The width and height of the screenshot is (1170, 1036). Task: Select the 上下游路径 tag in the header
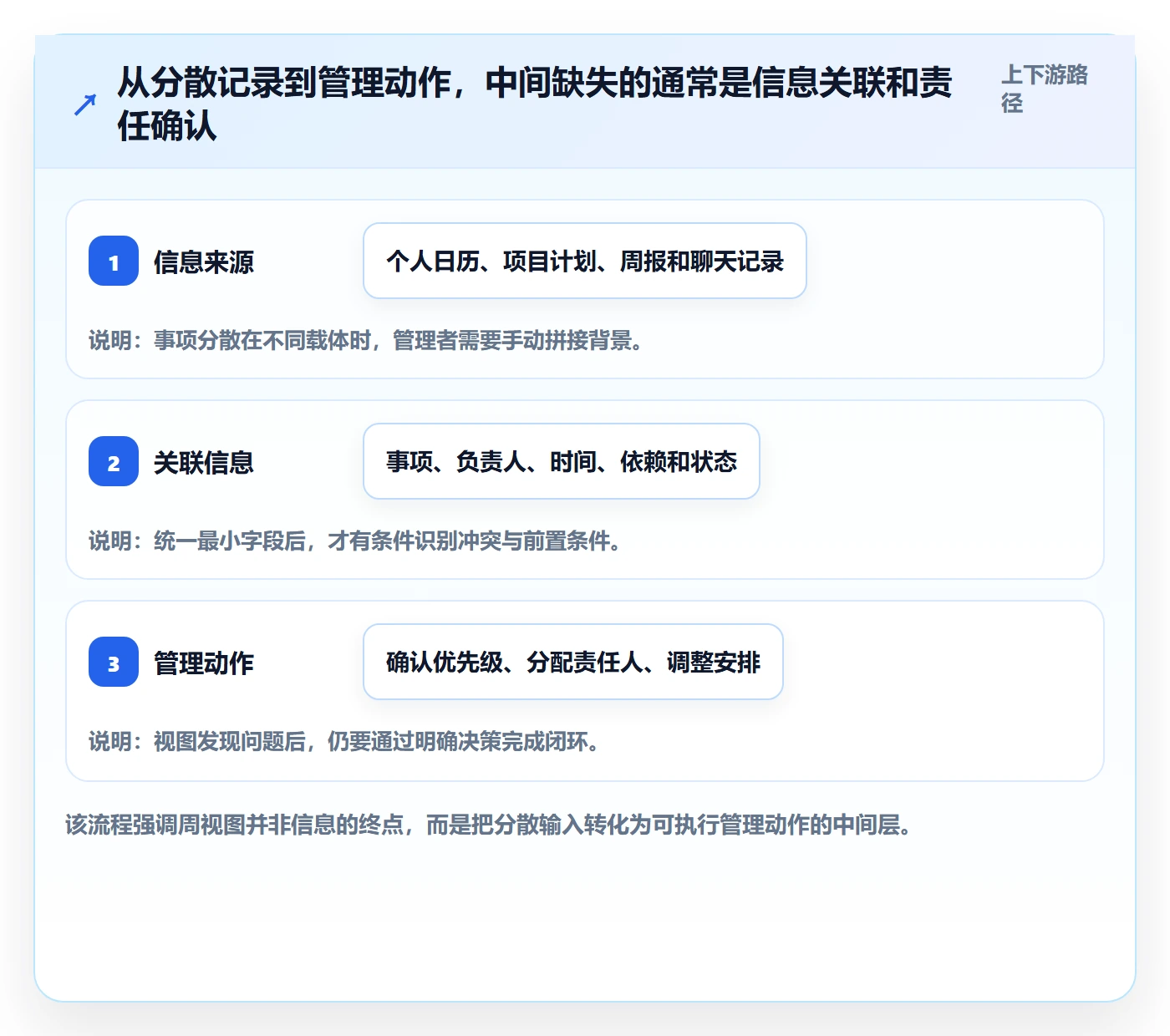(x=1045, y=89)
